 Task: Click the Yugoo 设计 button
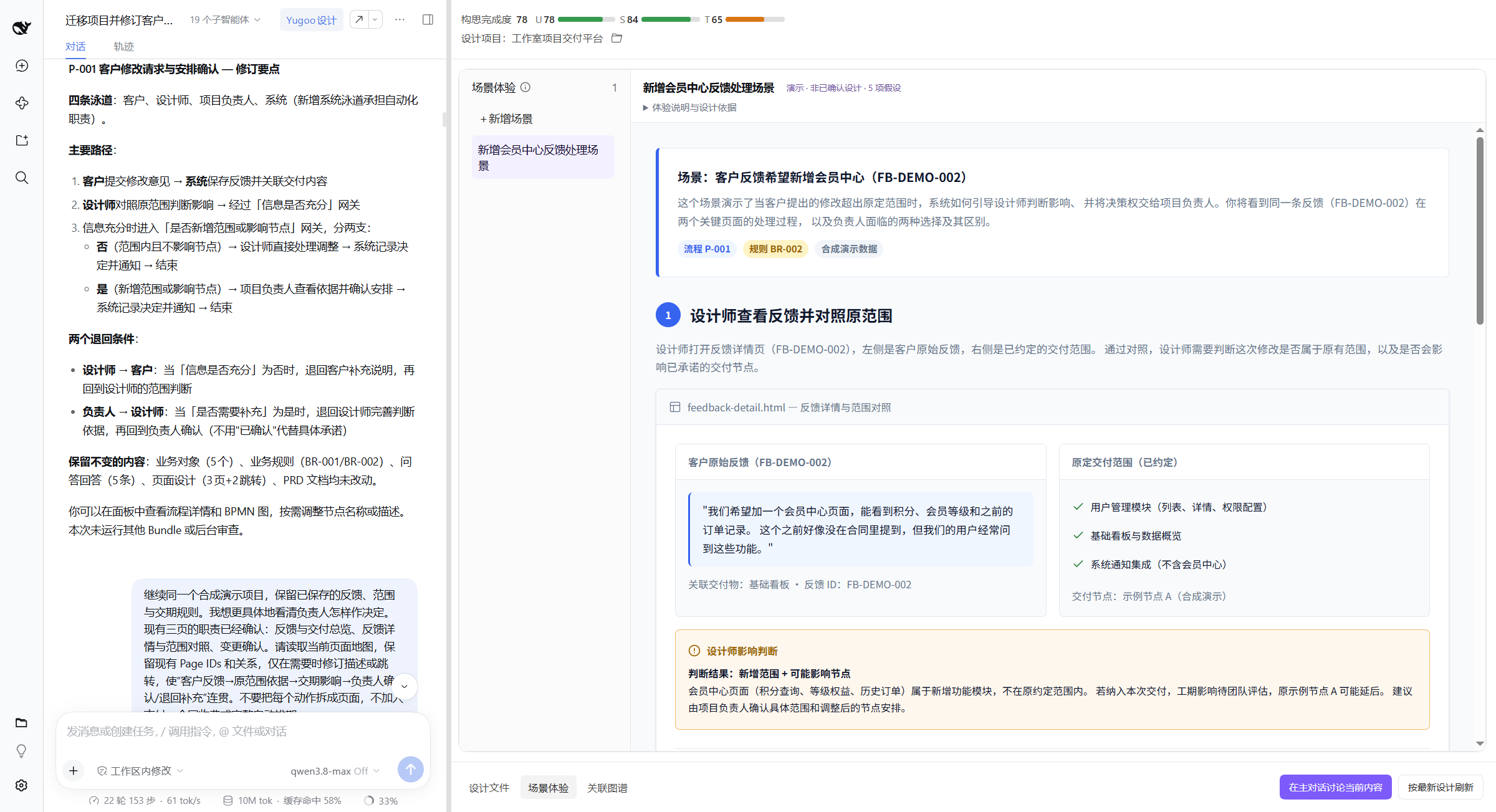pyautogui.click(x=311, y=20)
